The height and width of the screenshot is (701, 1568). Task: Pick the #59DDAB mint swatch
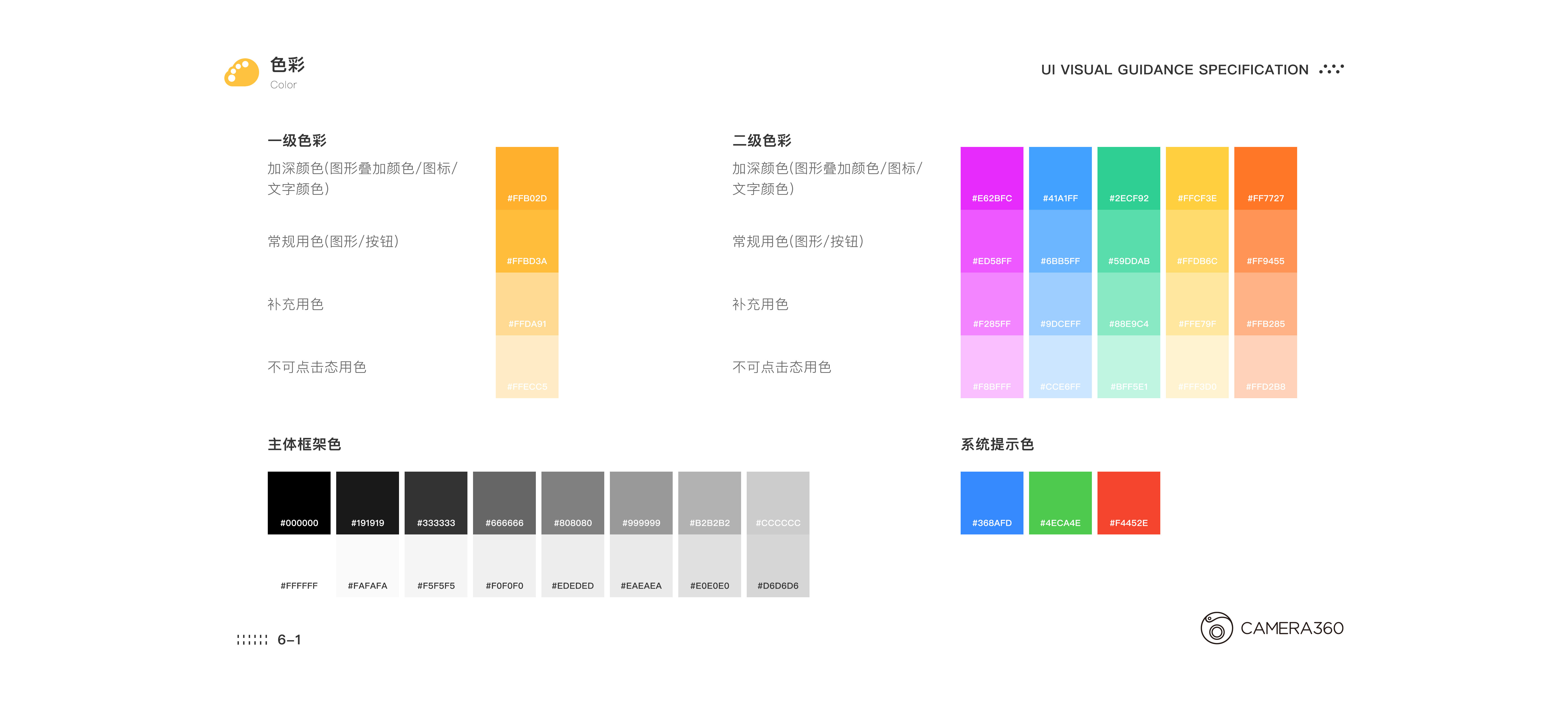click(x=1129, y=241)
